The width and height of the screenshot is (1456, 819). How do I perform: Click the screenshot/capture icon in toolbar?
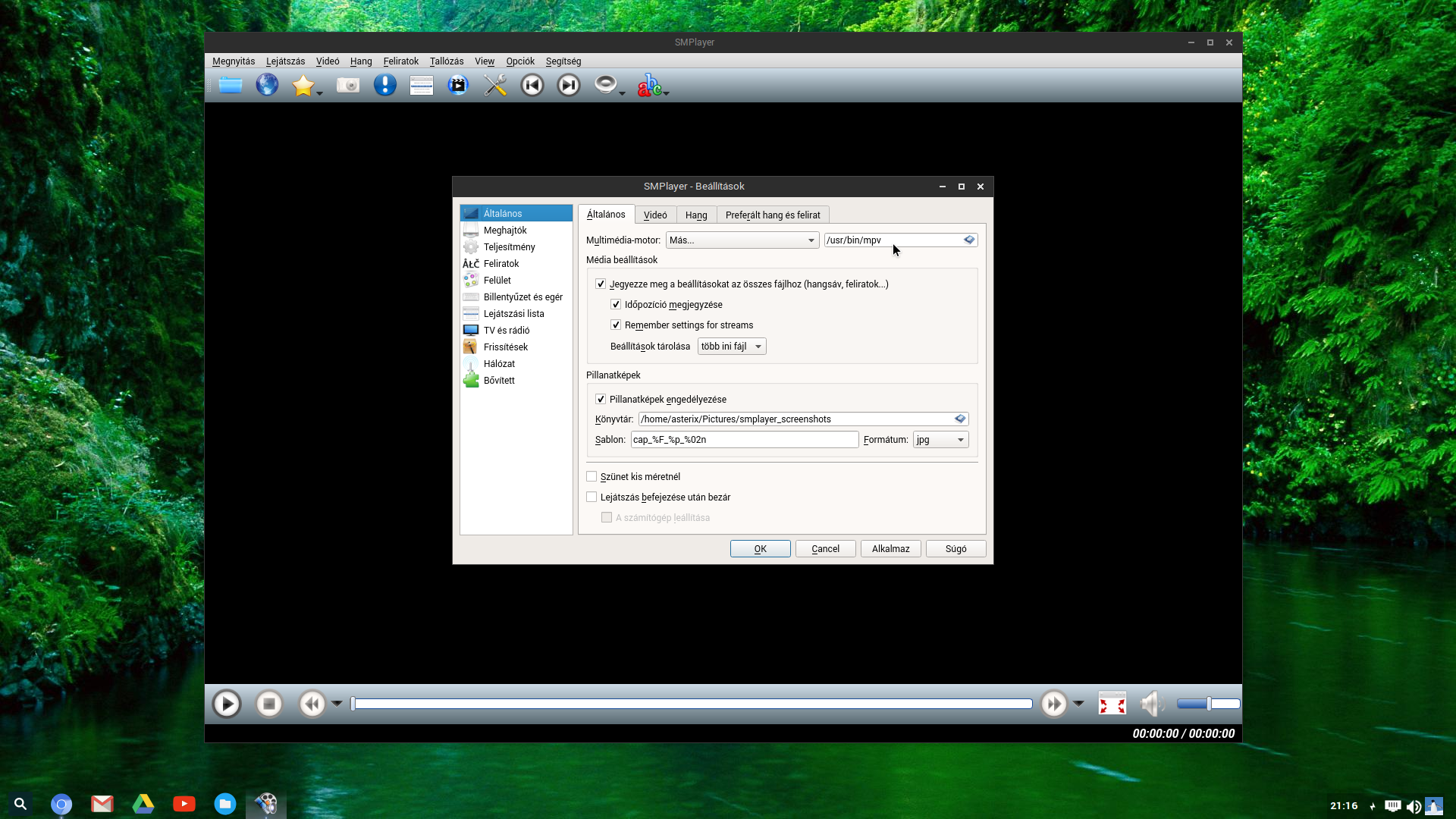click(348, 85)
